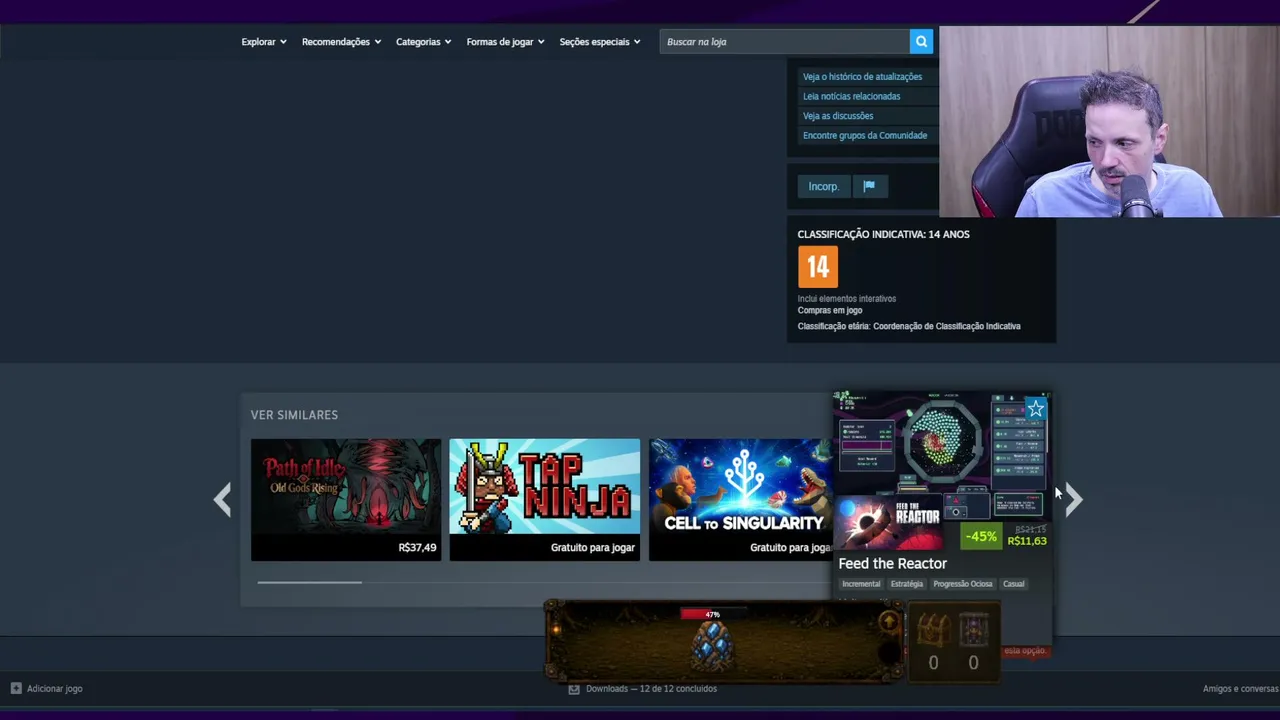
Task: Open Amigos e conversas panel
Action: tap(1241, 689)
